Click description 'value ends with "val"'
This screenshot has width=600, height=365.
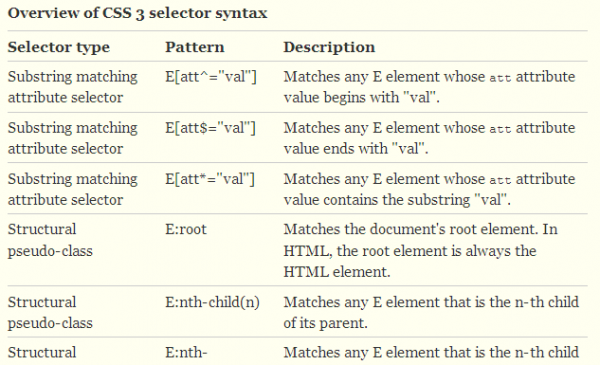coord(356,149)
